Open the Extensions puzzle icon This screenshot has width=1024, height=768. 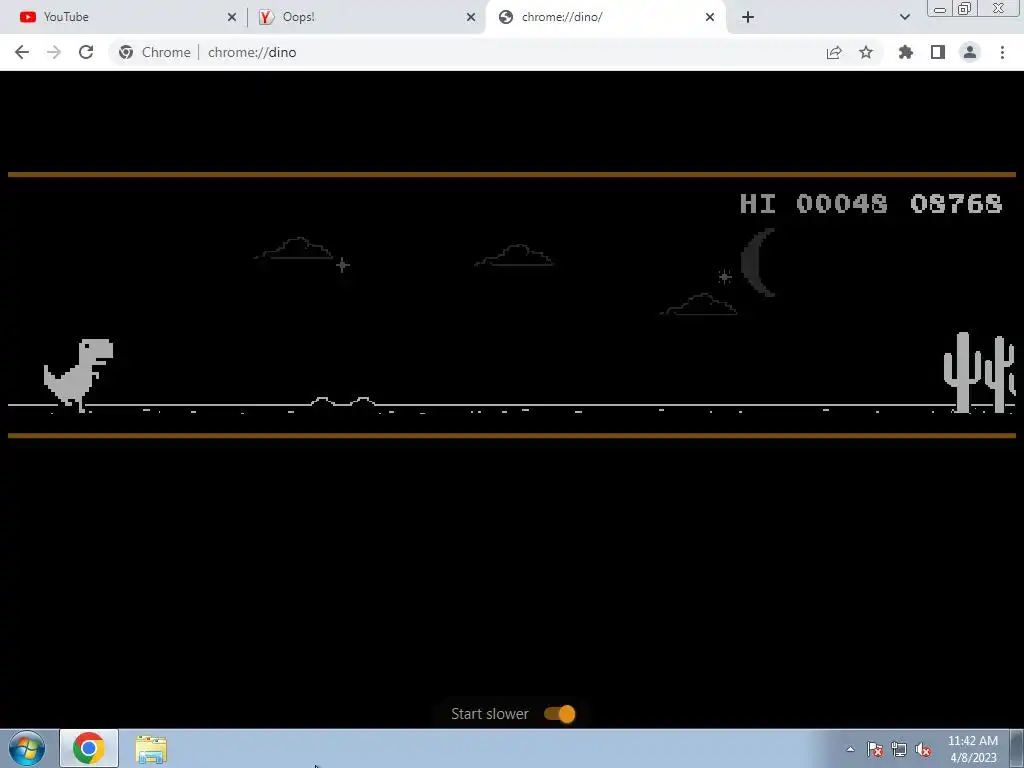906,52
